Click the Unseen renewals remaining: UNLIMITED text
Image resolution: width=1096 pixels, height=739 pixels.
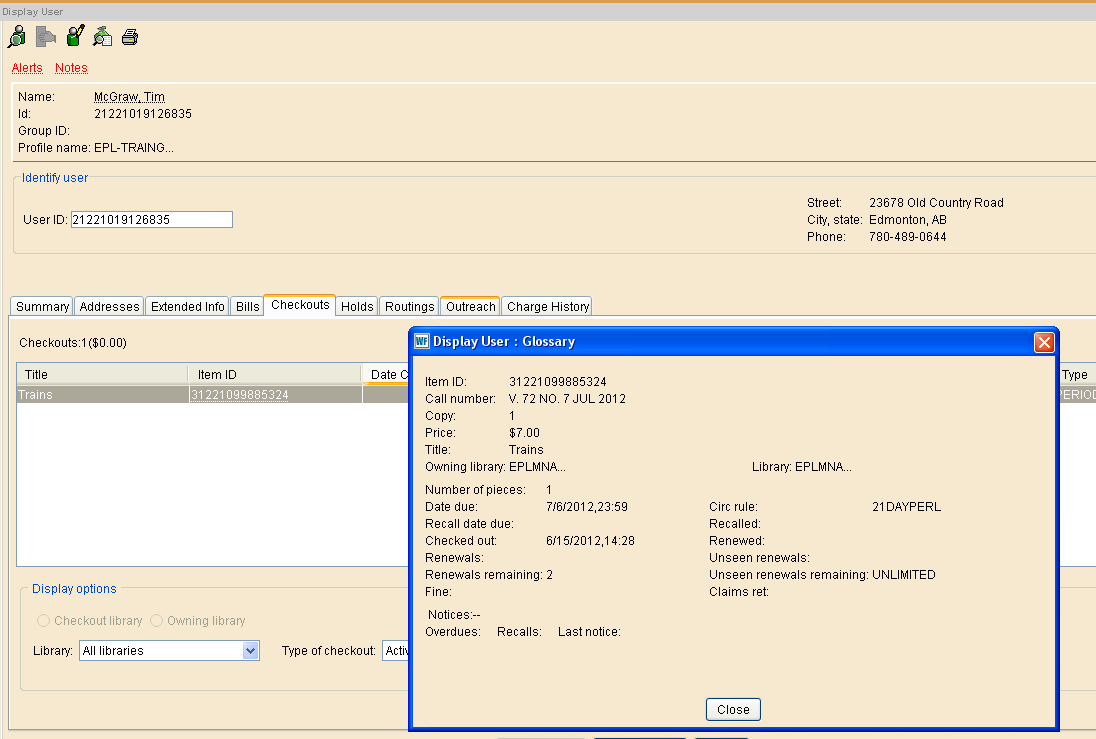pyautogui.click(x=822, y=575)
